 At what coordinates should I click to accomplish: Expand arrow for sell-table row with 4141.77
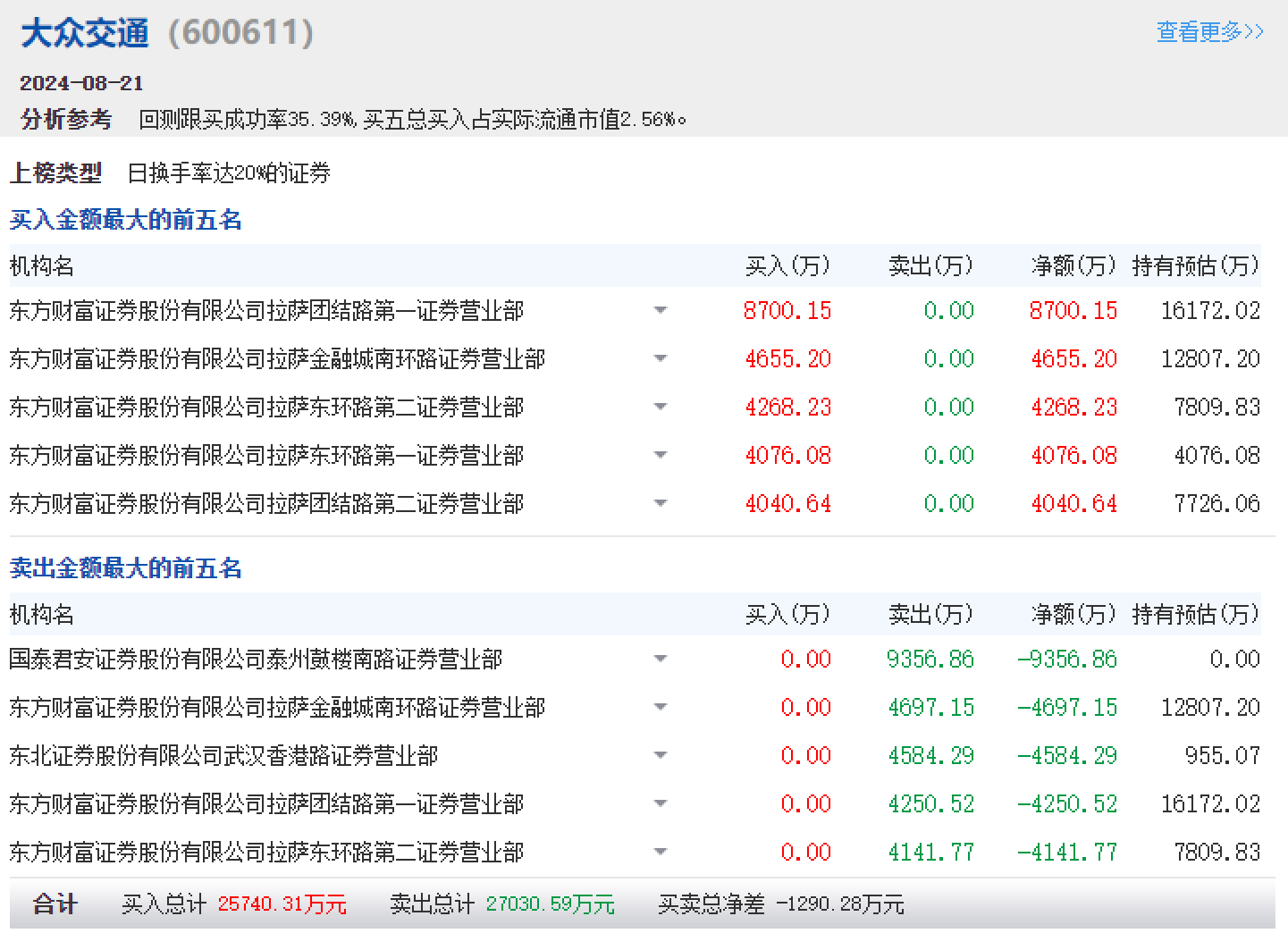(x=661, y=852)
